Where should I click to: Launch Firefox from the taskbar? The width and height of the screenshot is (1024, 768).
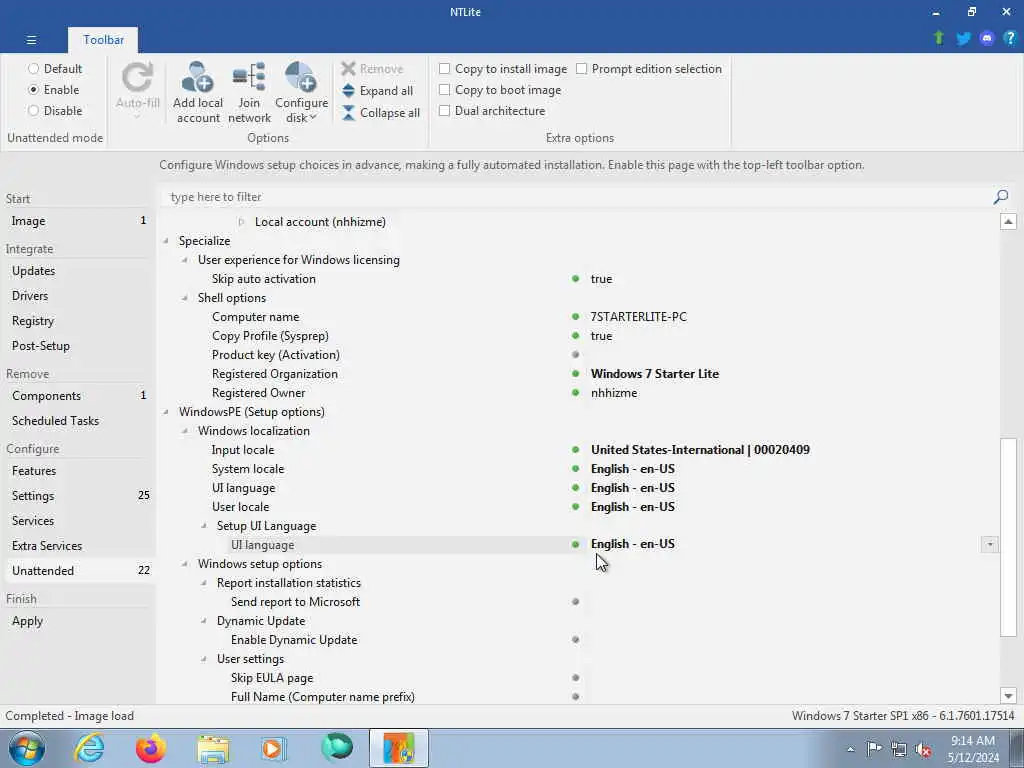pyautogui.click(x=150, y=748)
